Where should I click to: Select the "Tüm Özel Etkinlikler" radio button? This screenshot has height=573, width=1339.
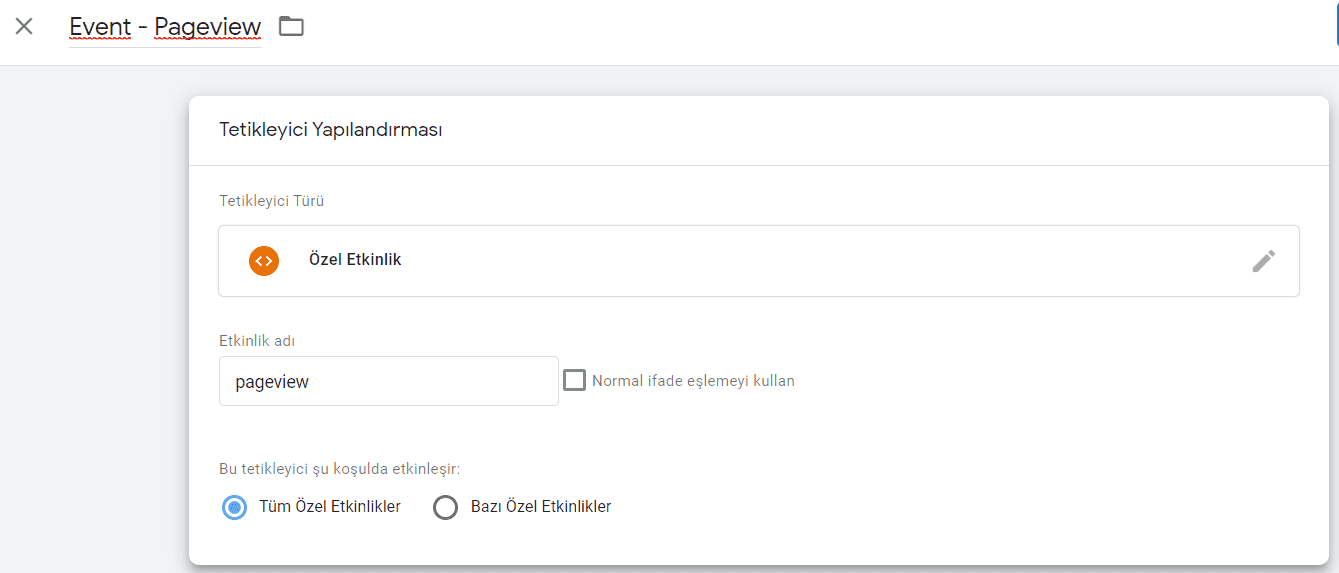[x=234, y=507]
